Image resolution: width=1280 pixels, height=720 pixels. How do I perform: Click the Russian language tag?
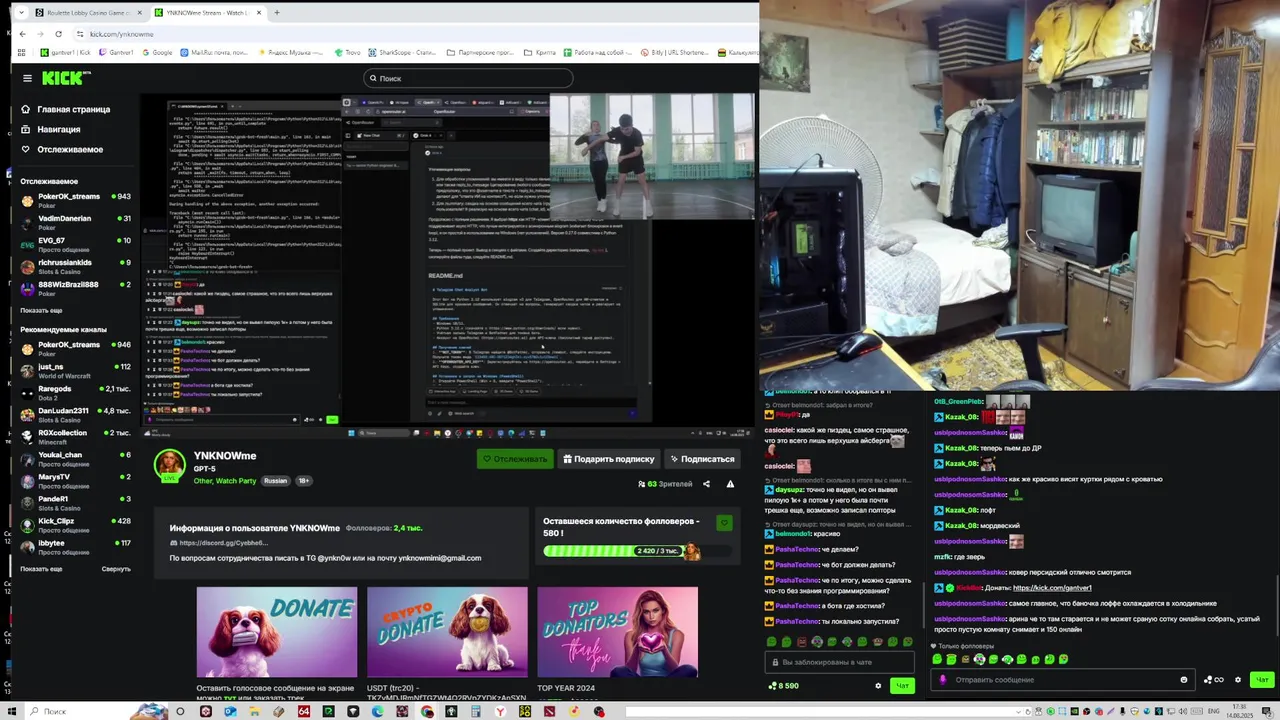[275, 481]
